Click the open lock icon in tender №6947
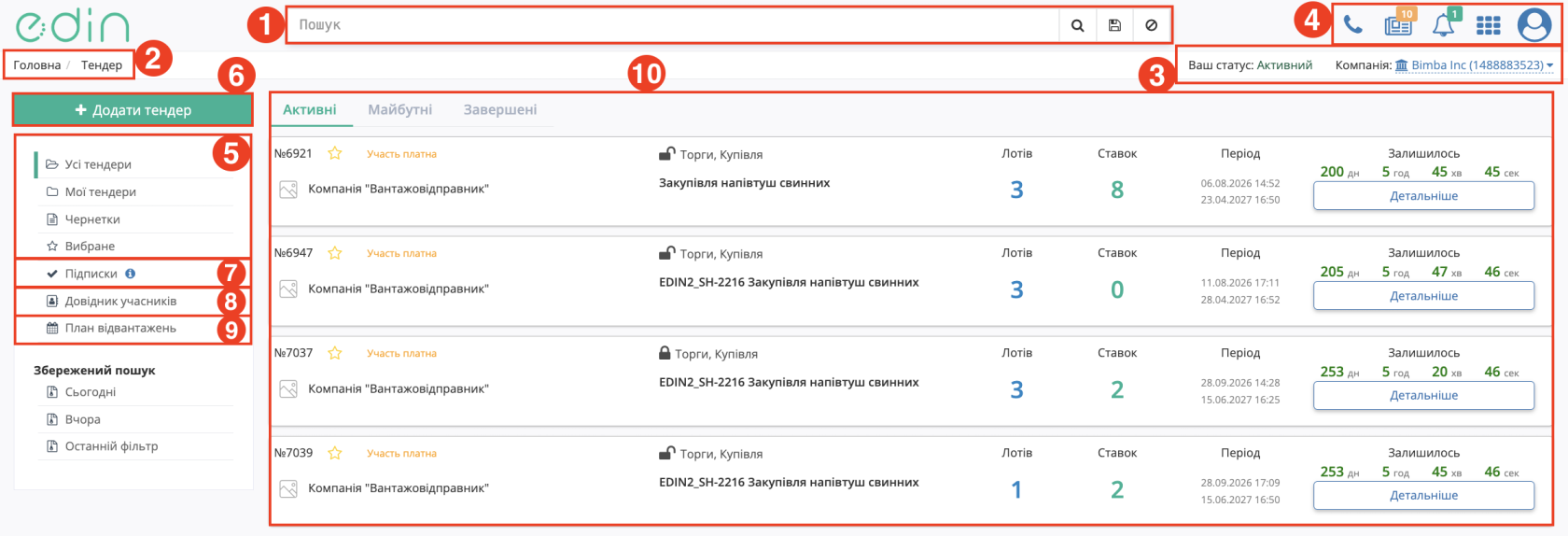This screenshot has height=536, width=1568. point(666,253)
